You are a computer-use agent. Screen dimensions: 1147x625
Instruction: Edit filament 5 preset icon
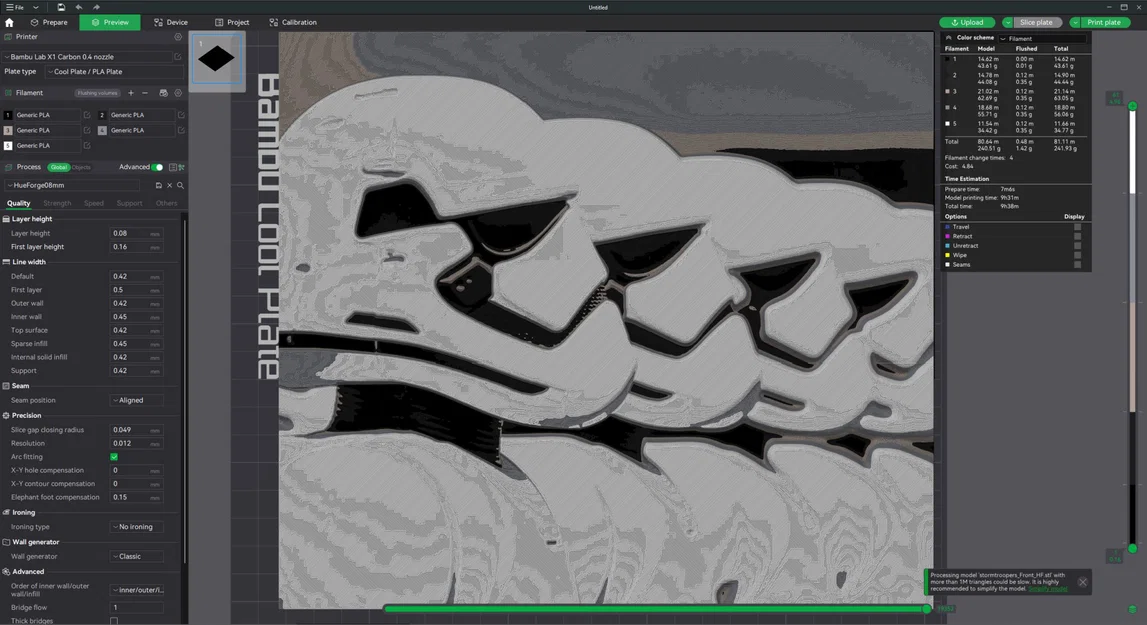(x=87, y=146)
